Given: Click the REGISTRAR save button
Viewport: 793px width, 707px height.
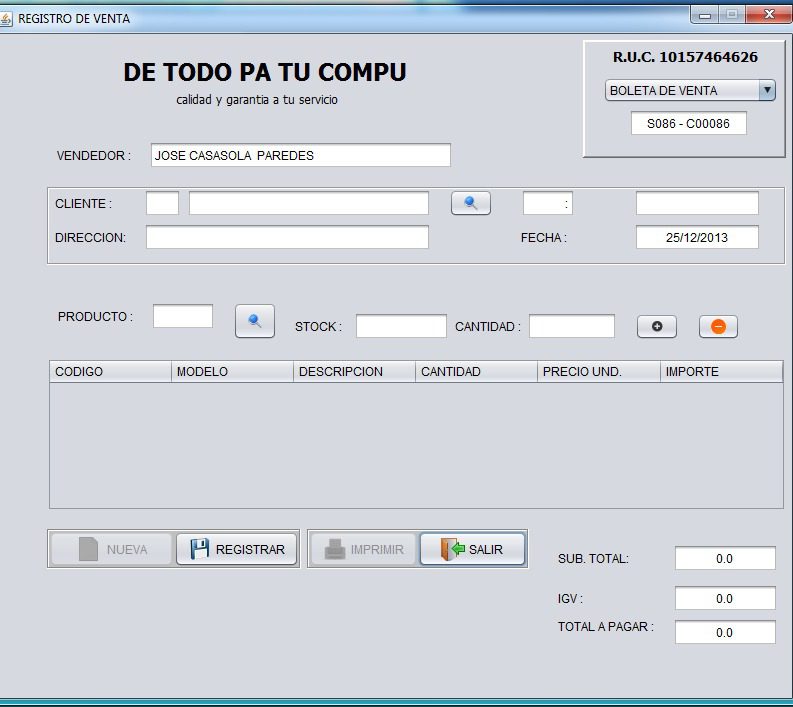Looking at the screenshot, I should point(236,549).
